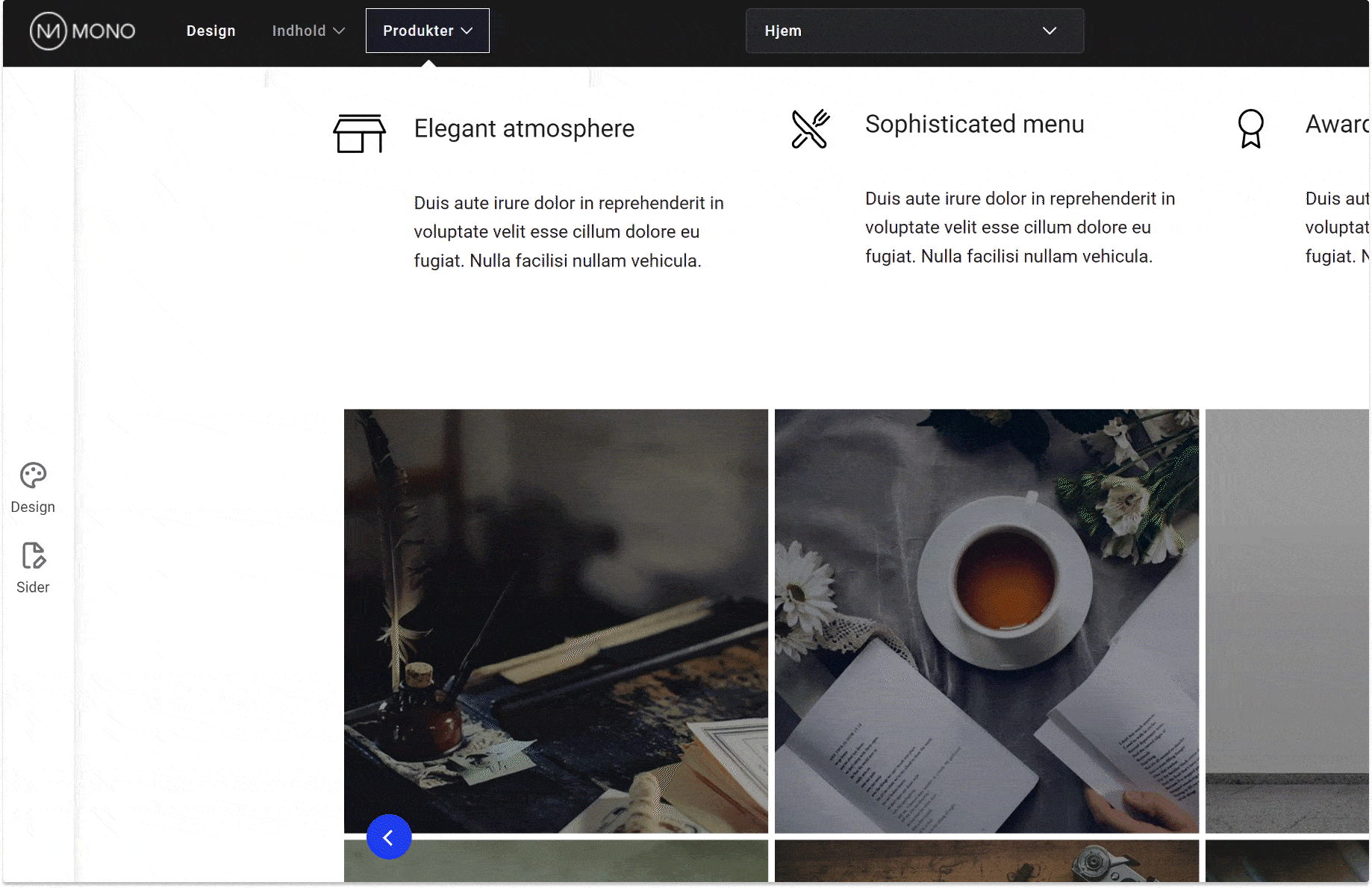The image size is (1372, 888).
Task: Click the storefront icon beside Elegant atmosphere
Action: coord(359,134)
